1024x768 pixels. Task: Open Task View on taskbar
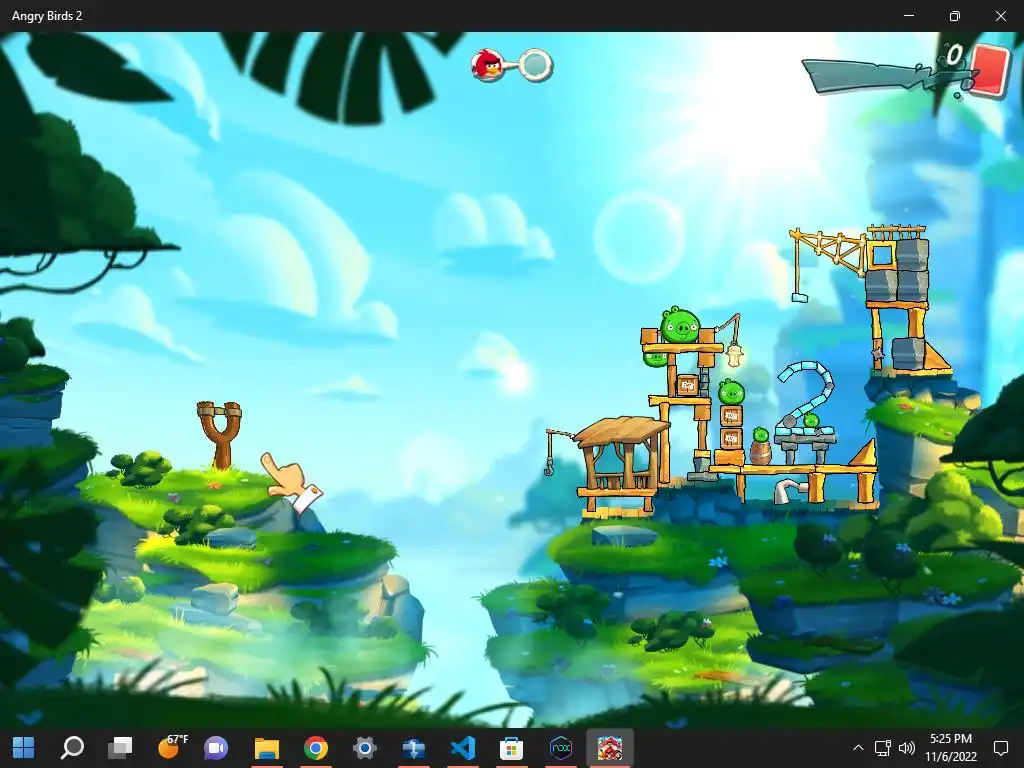pyautogui.click(x=120, y=748)
